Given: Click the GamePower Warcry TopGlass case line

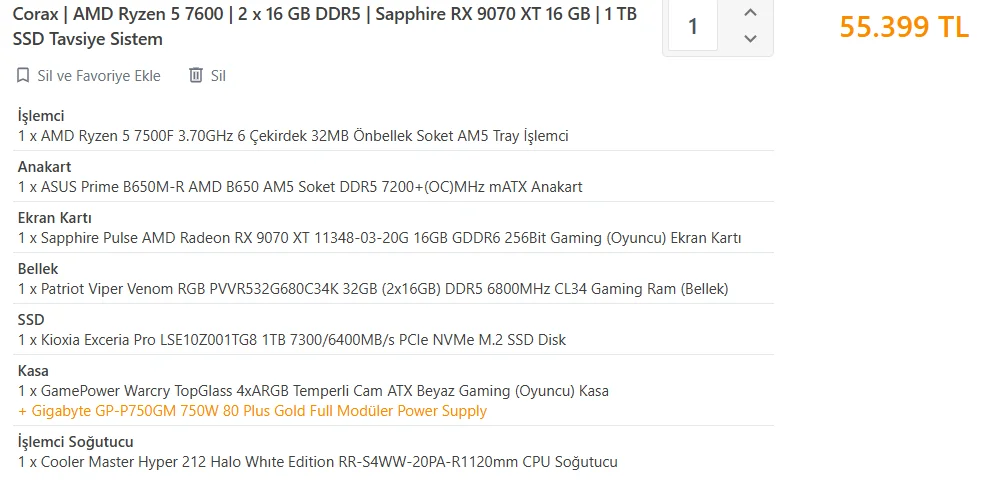Looking at the screenshot, I should pyautogui.click(x=313, y=391).
